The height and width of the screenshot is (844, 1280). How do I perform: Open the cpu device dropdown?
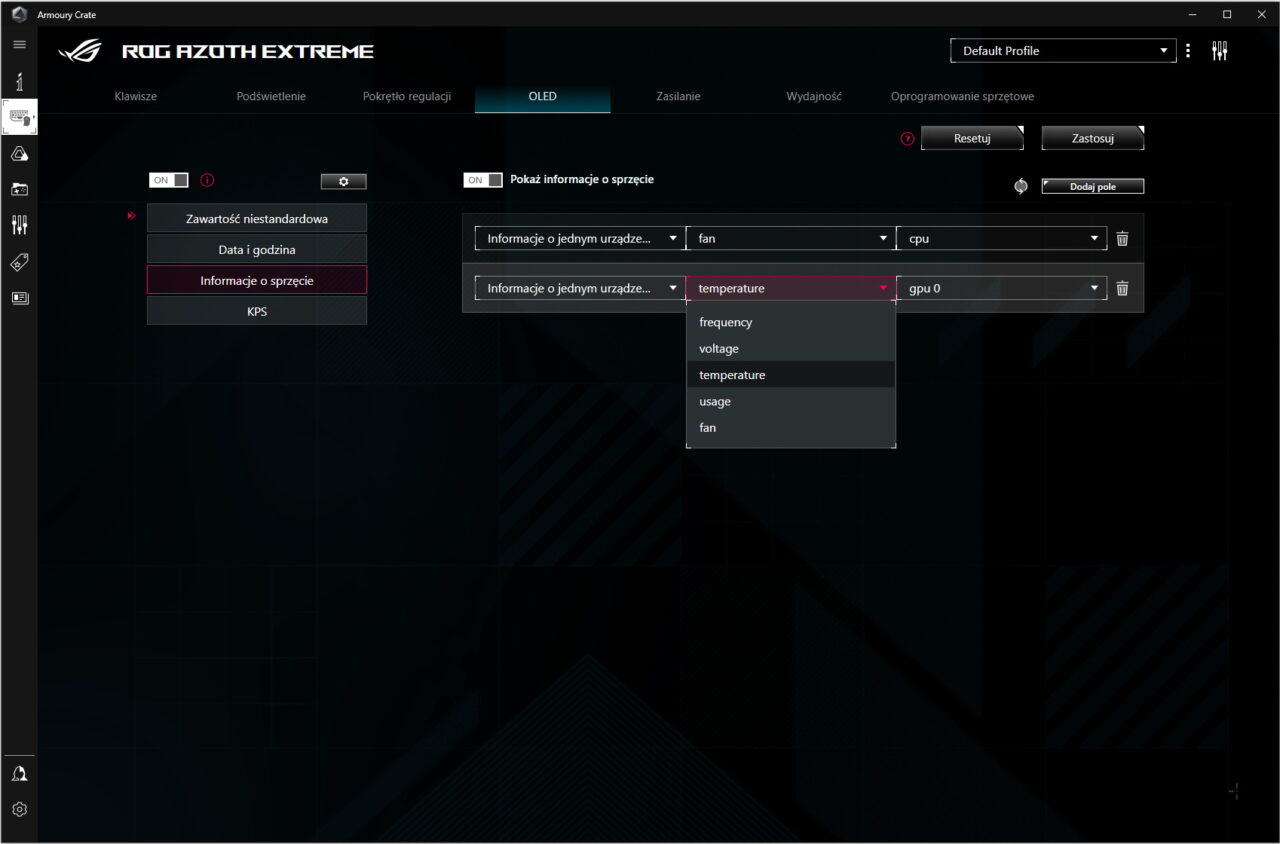click(x=1002, y=239)
